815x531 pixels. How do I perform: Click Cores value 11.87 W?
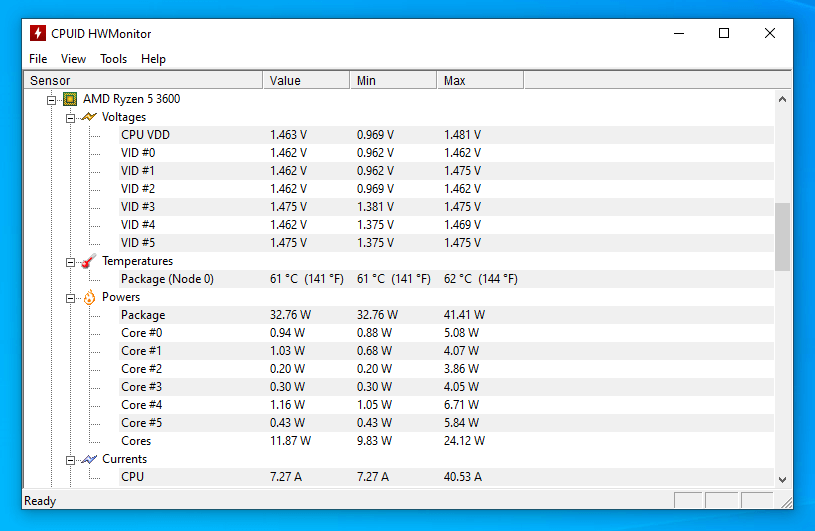(290, 441)
